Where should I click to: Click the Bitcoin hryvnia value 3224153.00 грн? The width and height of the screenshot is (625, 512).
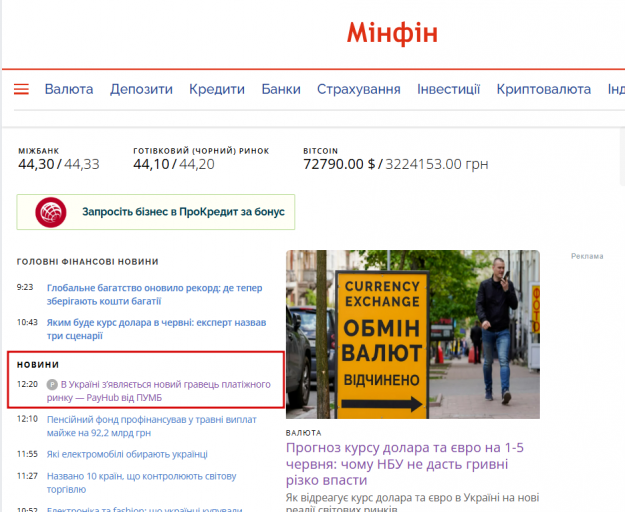437,164
